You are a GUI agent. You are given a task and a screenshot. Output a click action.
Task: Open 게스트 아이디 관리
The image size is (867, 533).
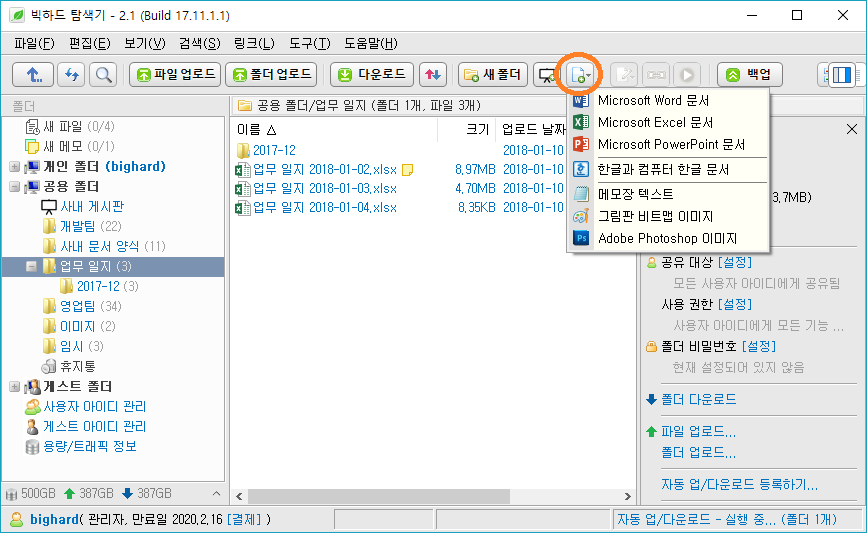(86, 426)
